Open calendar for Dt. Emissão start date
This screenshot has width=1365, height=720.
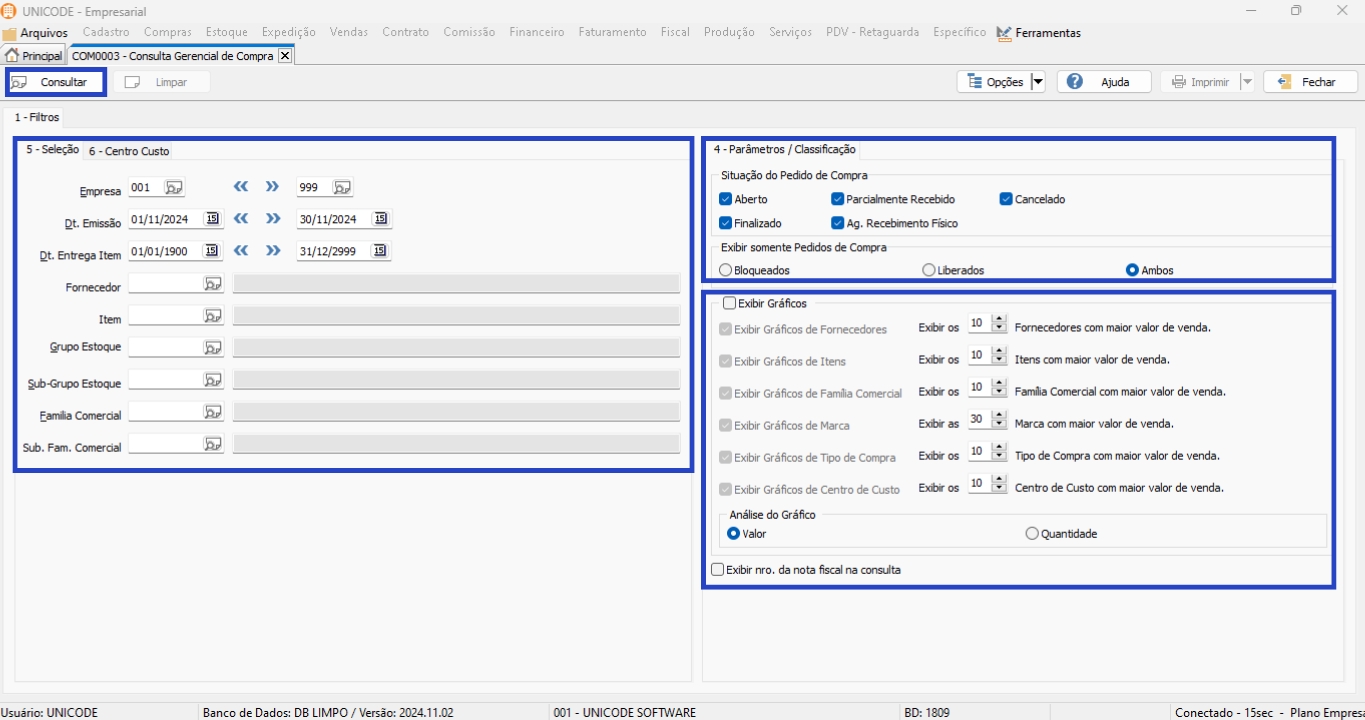click(212, 219)
